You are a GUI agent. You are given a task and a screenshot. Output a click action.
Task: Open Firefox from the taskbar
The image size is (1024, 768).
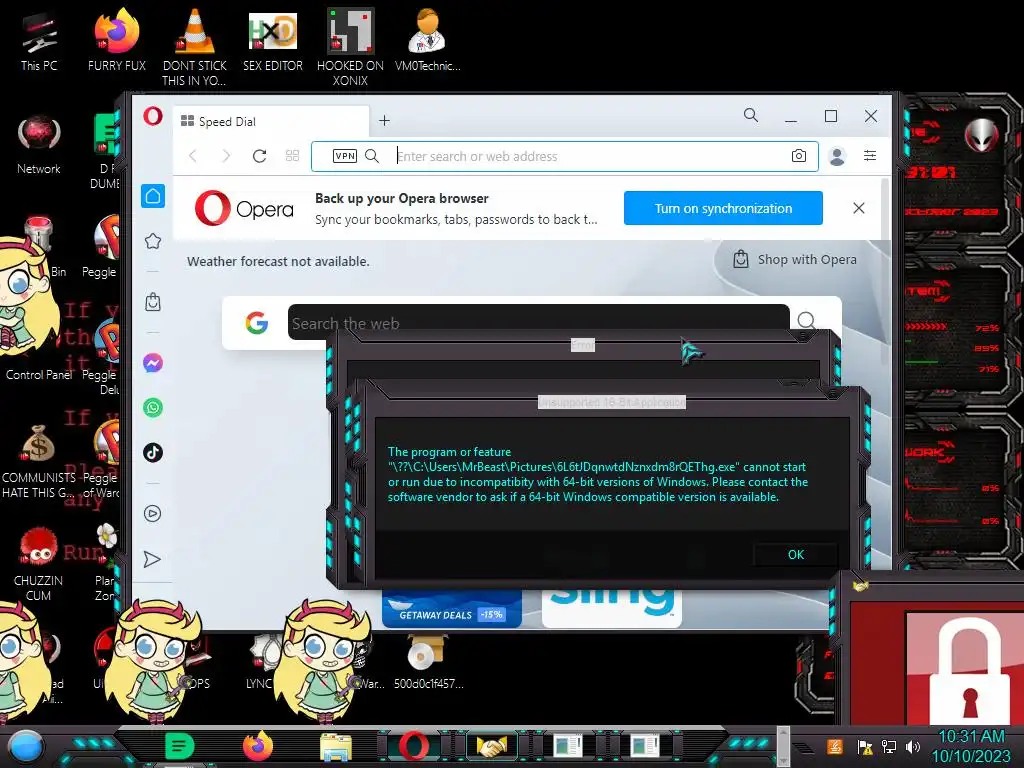pos(258,746)
